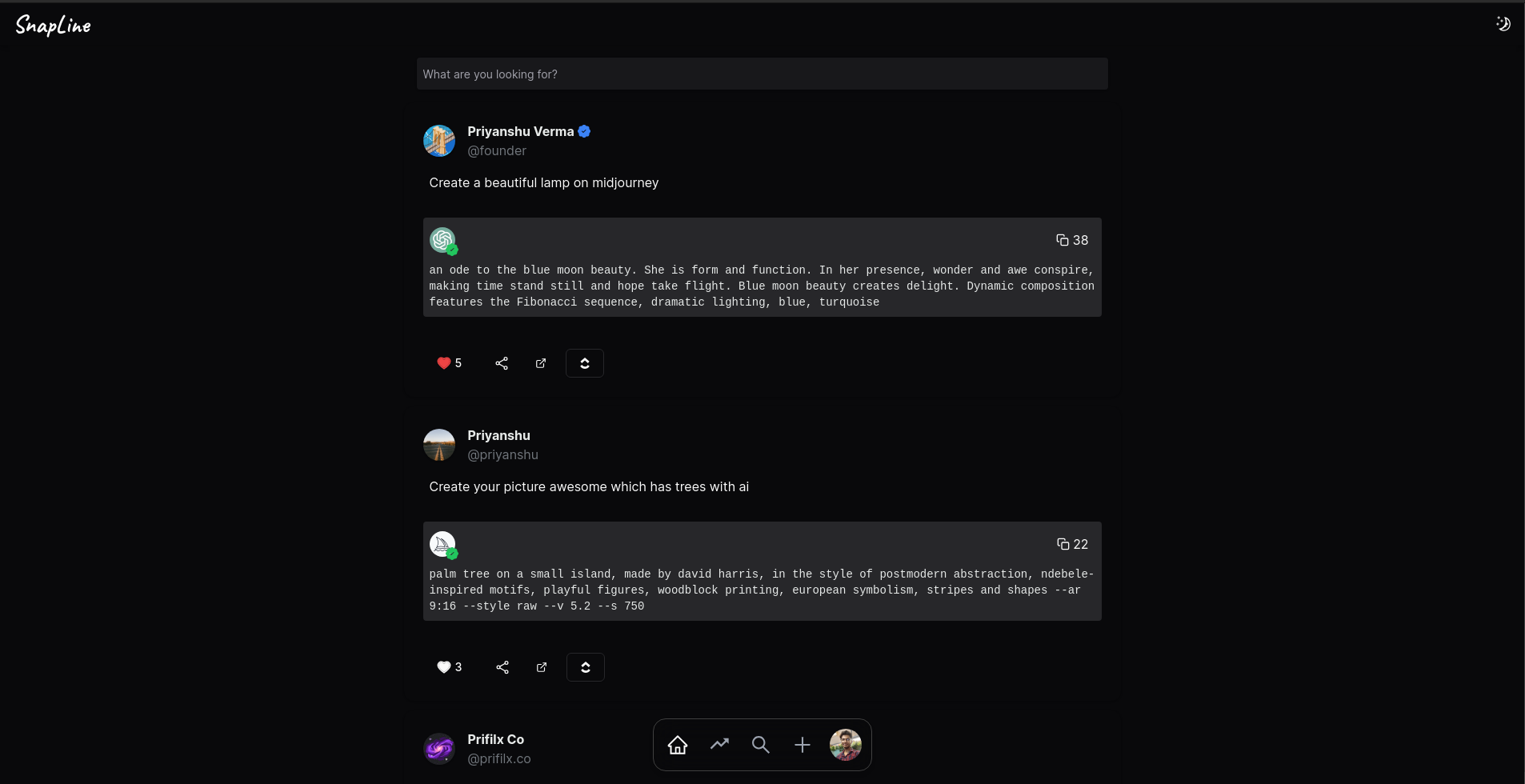1525x784 pixels.
Task: Toggle the dark/light theme moon icon
Action: point(1503,24)
